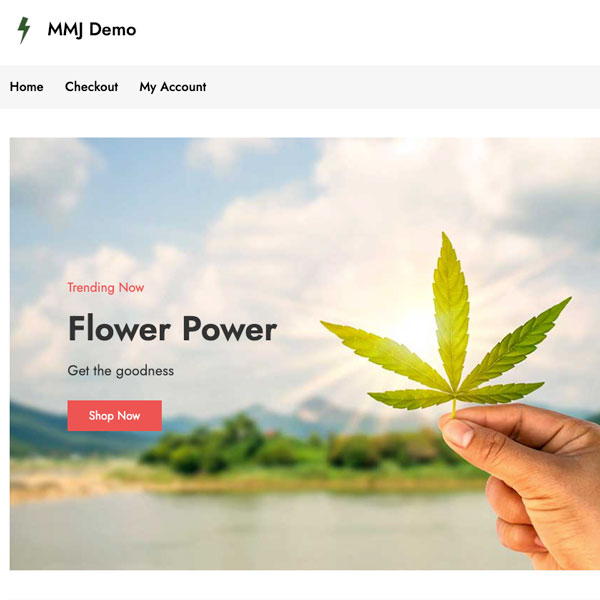Click the river water area of the banner

click(249, 532)
